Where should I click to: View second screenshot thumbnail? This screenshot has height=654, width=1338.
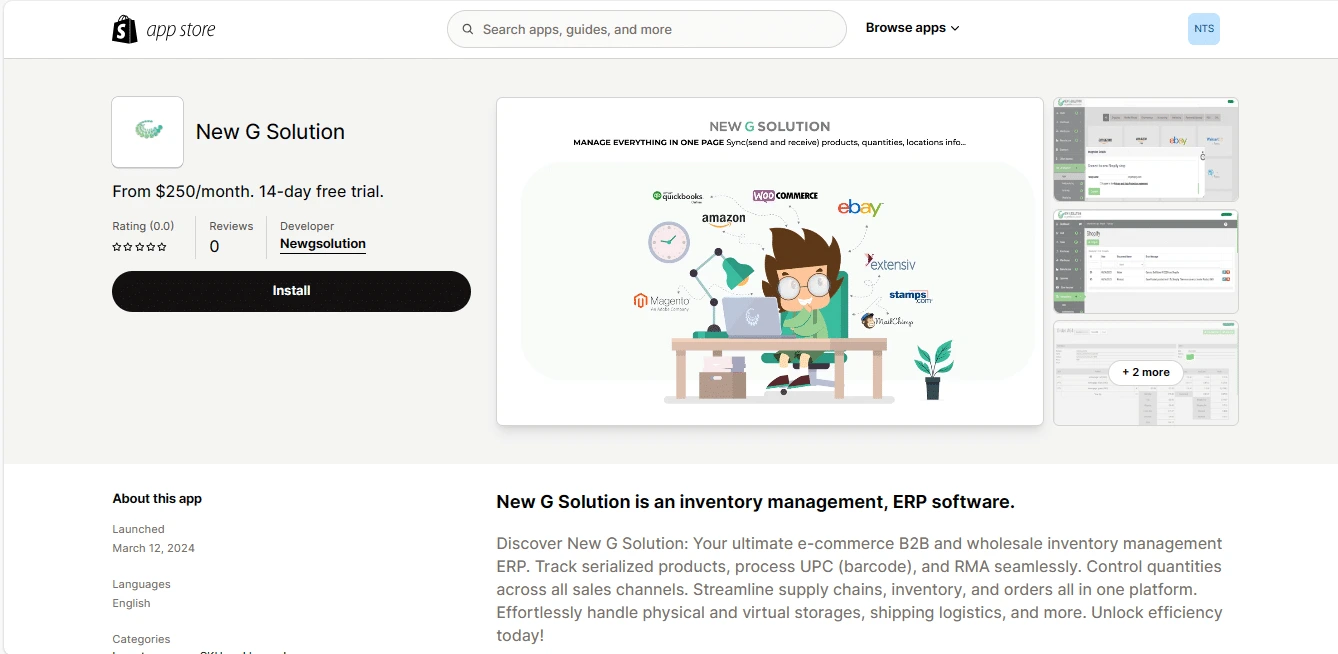[x=1146, y=261]
